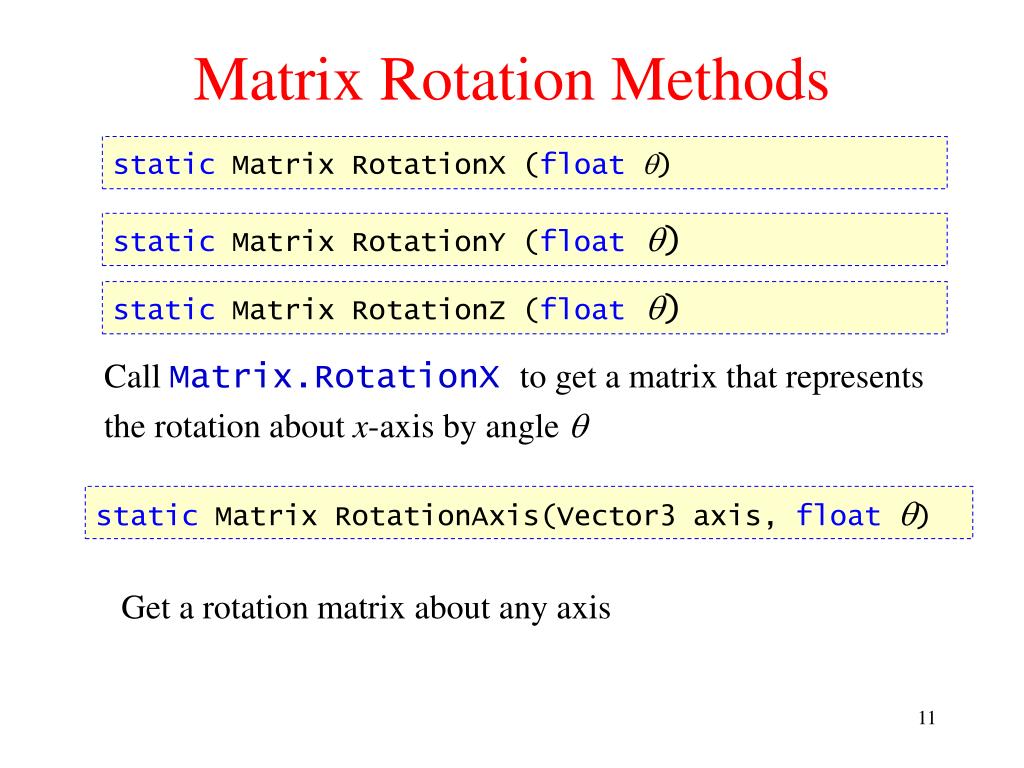Click the text Get a rotation matrix about any axis

coord(366,608)
